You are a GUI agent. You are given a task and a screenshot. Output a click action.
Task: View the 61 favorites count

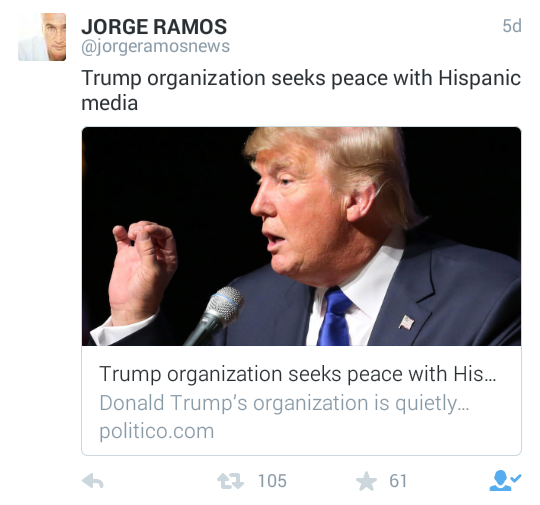click(x=398, y=481)
